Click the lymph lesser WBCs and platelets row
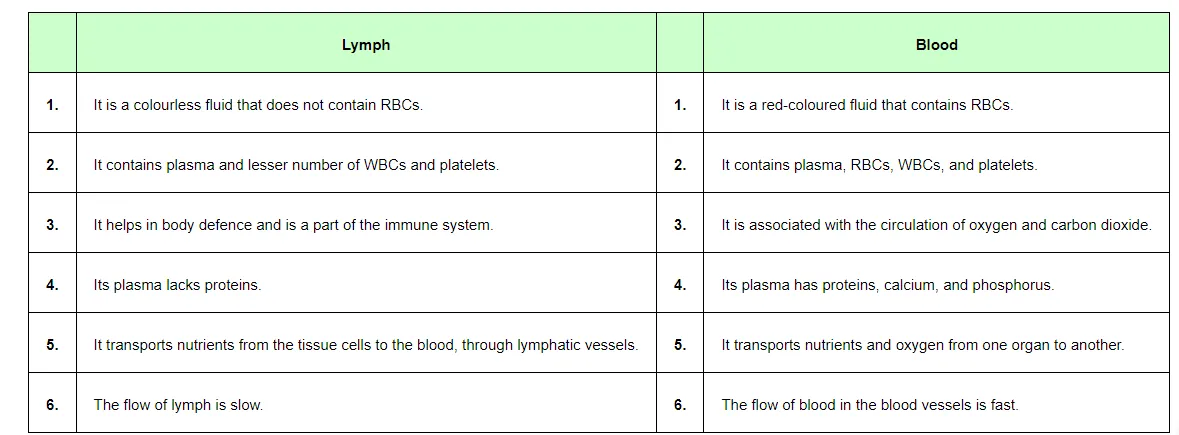Screen dimensions: 1179x435 pyautogui.click(x=296, y=165)
